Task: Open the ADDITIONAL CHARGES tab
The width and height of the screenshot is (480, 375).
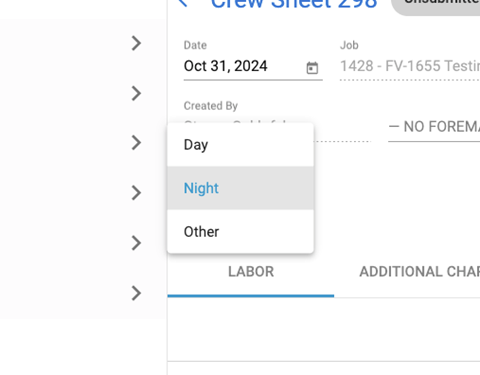Action: coord(419,272)
